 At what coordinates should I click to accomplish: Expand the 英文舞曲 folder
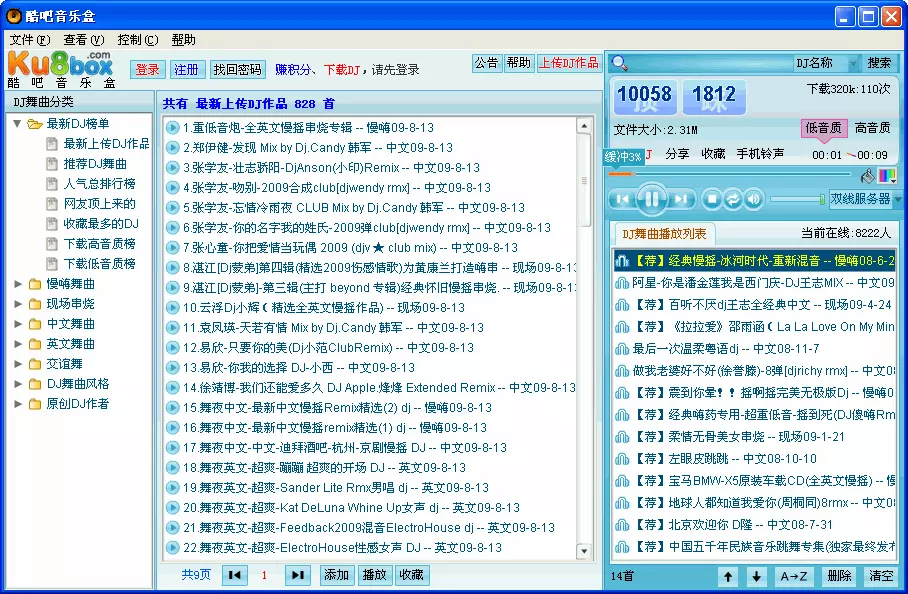(18, 344)
